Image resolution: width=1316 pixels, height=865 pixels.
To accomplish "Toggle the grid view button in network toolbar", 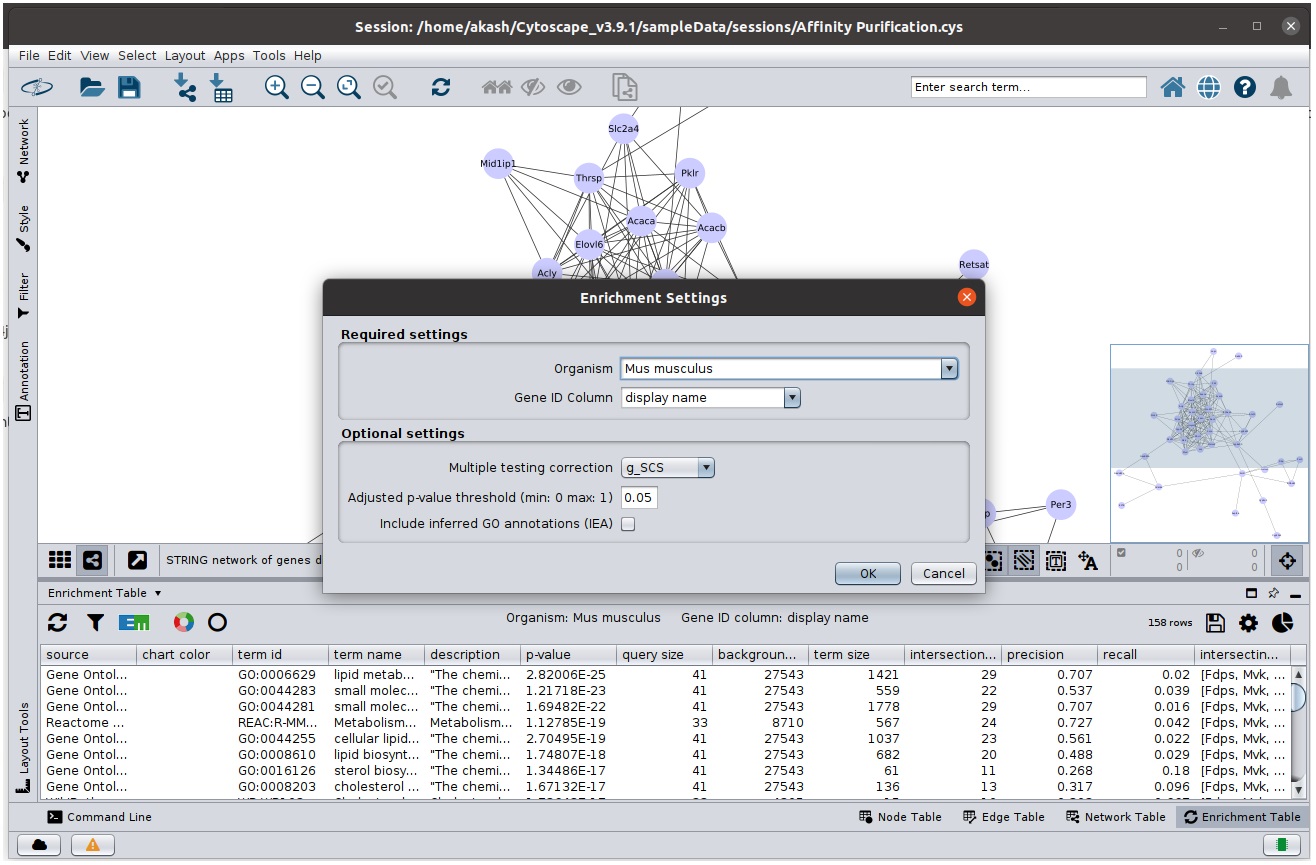I will (x=60, y=560).
